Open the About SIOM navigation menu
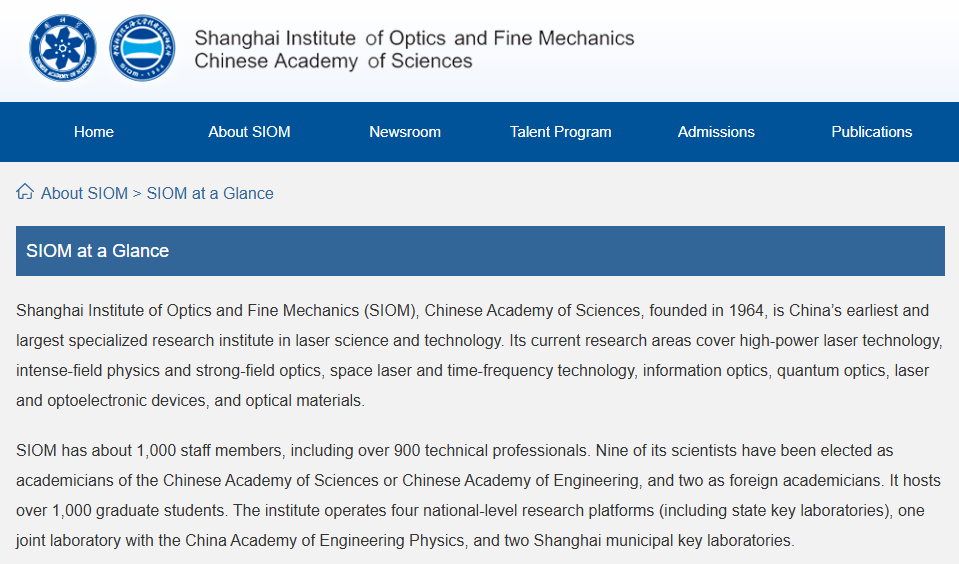This screenshot has height=564, width=959. (249, 132)
